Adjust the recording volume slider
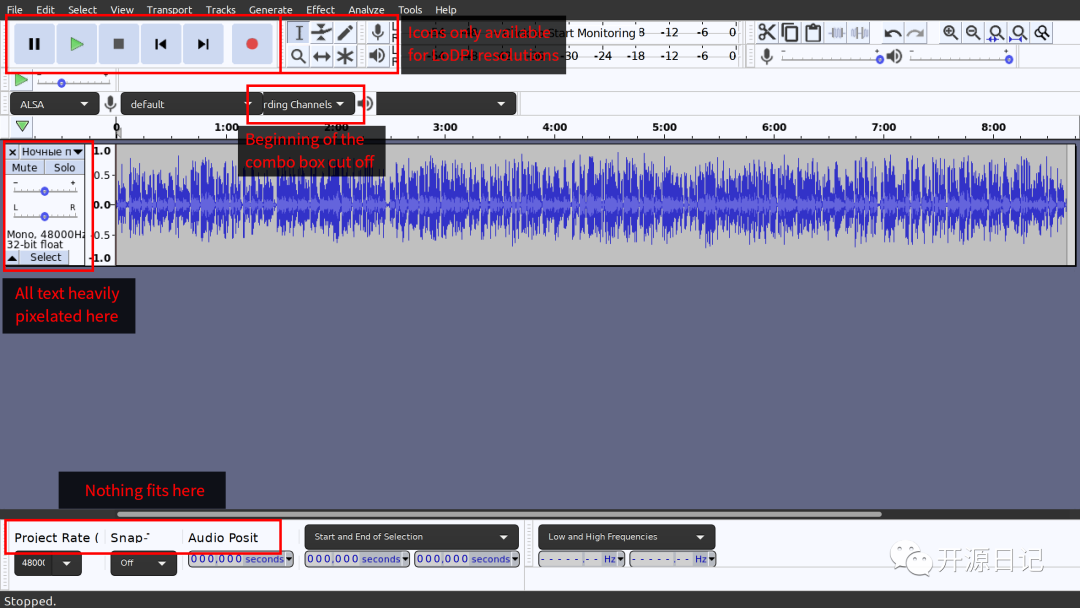Viewport: 1080px width, 608px height. (831, 58)
